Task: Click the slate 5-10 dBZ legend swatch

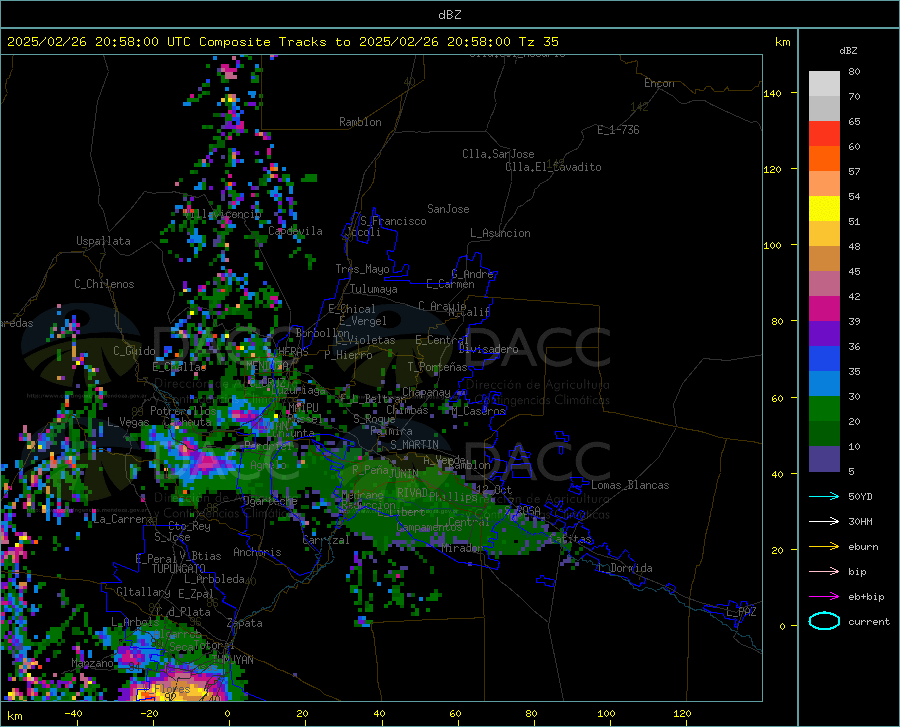Action: pos(824,459)
